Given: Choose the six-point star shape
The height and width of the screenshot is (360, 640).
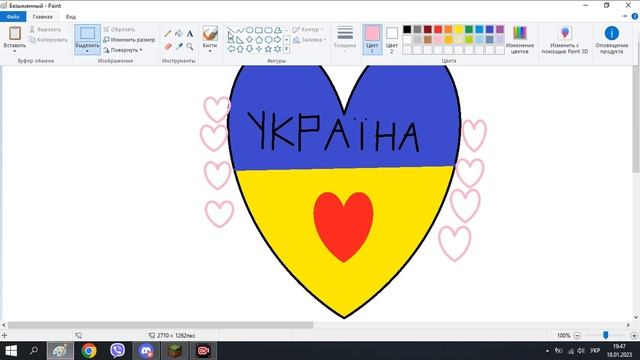Looking at the screenshot, I should (x=278, y=49).
